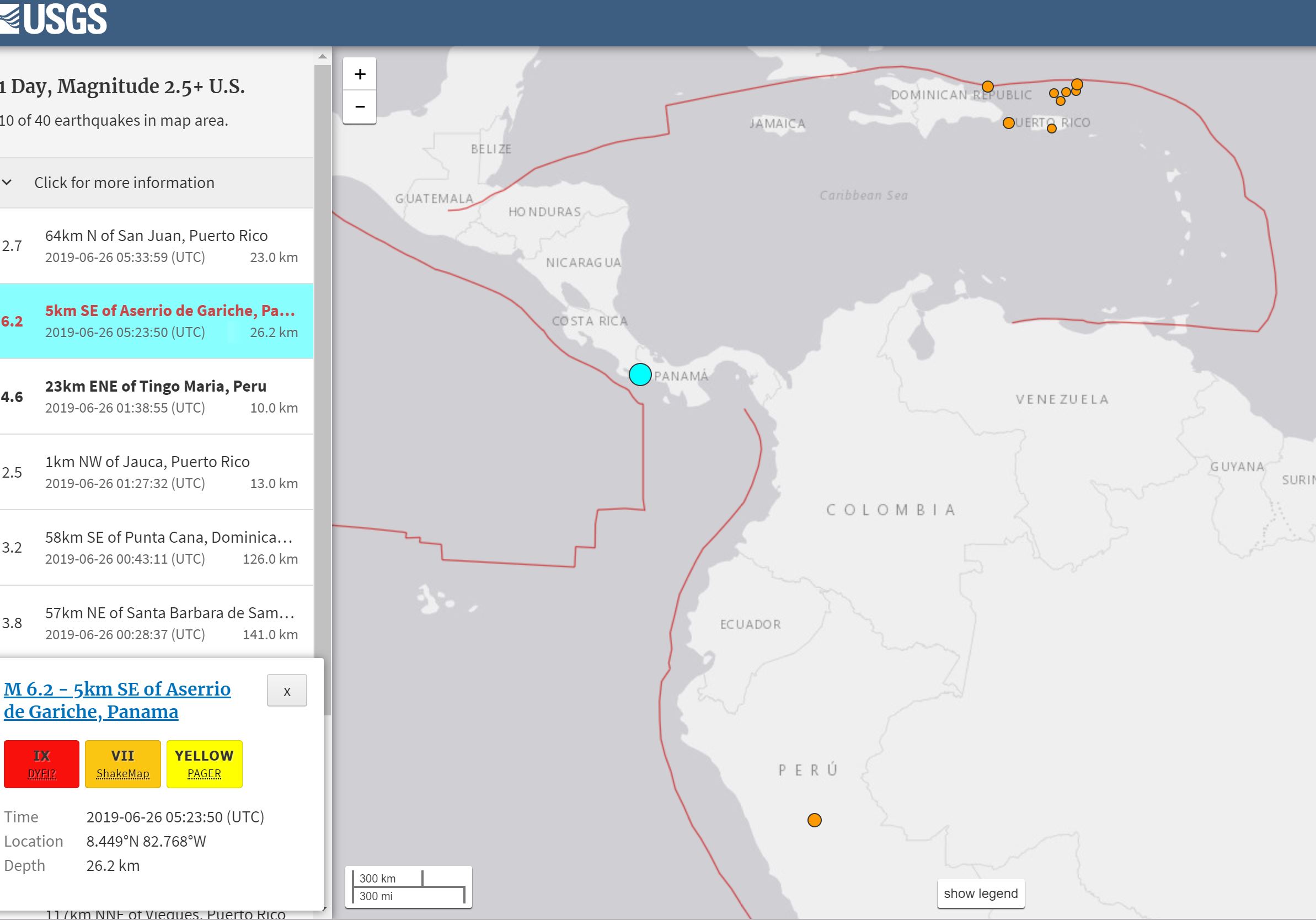Click the orange marker beside Puerto Rico label
The image size is (1316, 920).
(1008, 122)
